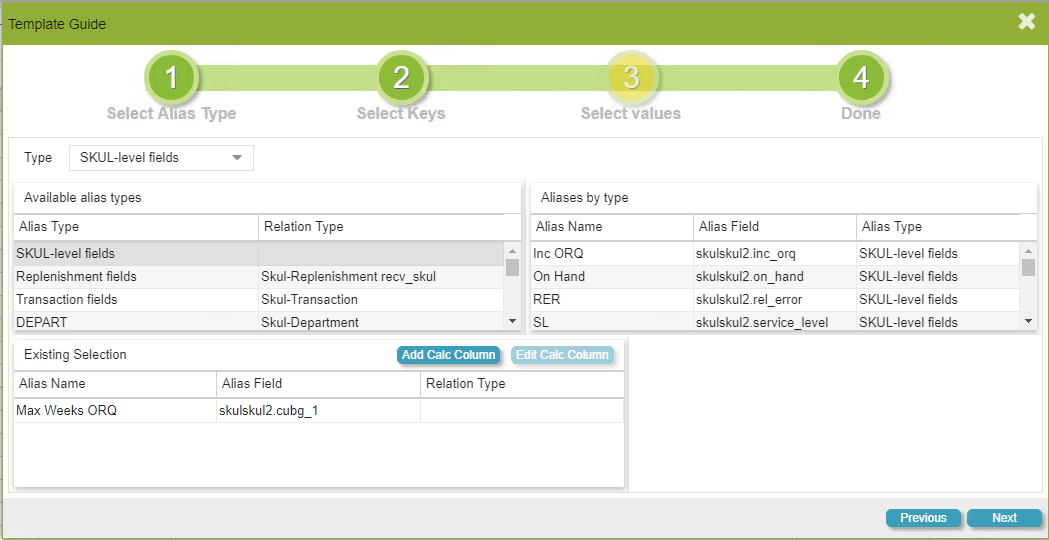Screen dimensions: 1049x540
Task: Click step 3 Select values circle
Action: click(631, 77)
